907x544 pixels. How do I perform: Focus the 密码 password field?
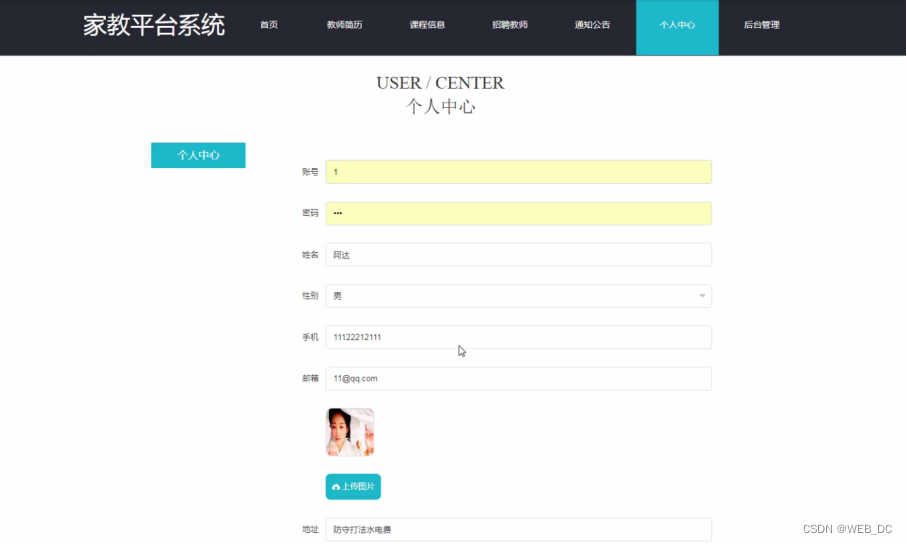pyautogui.click(x=518, y=213)
